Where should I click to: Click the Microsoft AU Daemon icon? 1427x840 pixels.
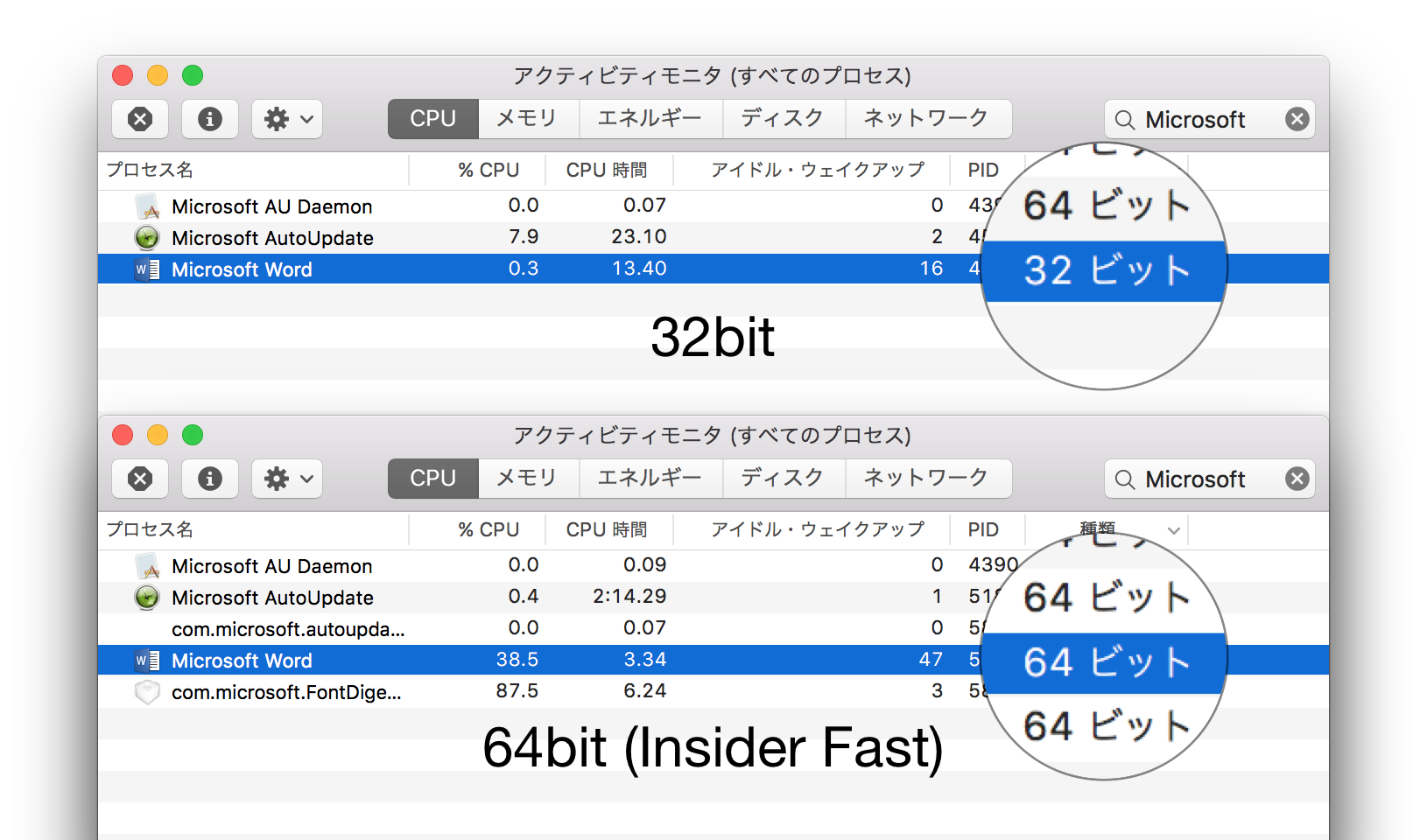[x=147, y=206]
